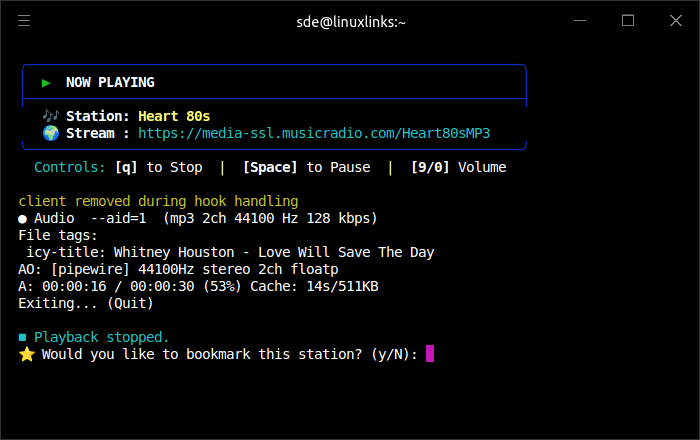Click the Heart 80s station name
This screenshot has height=440, width=700.
(x=174, y=116)
